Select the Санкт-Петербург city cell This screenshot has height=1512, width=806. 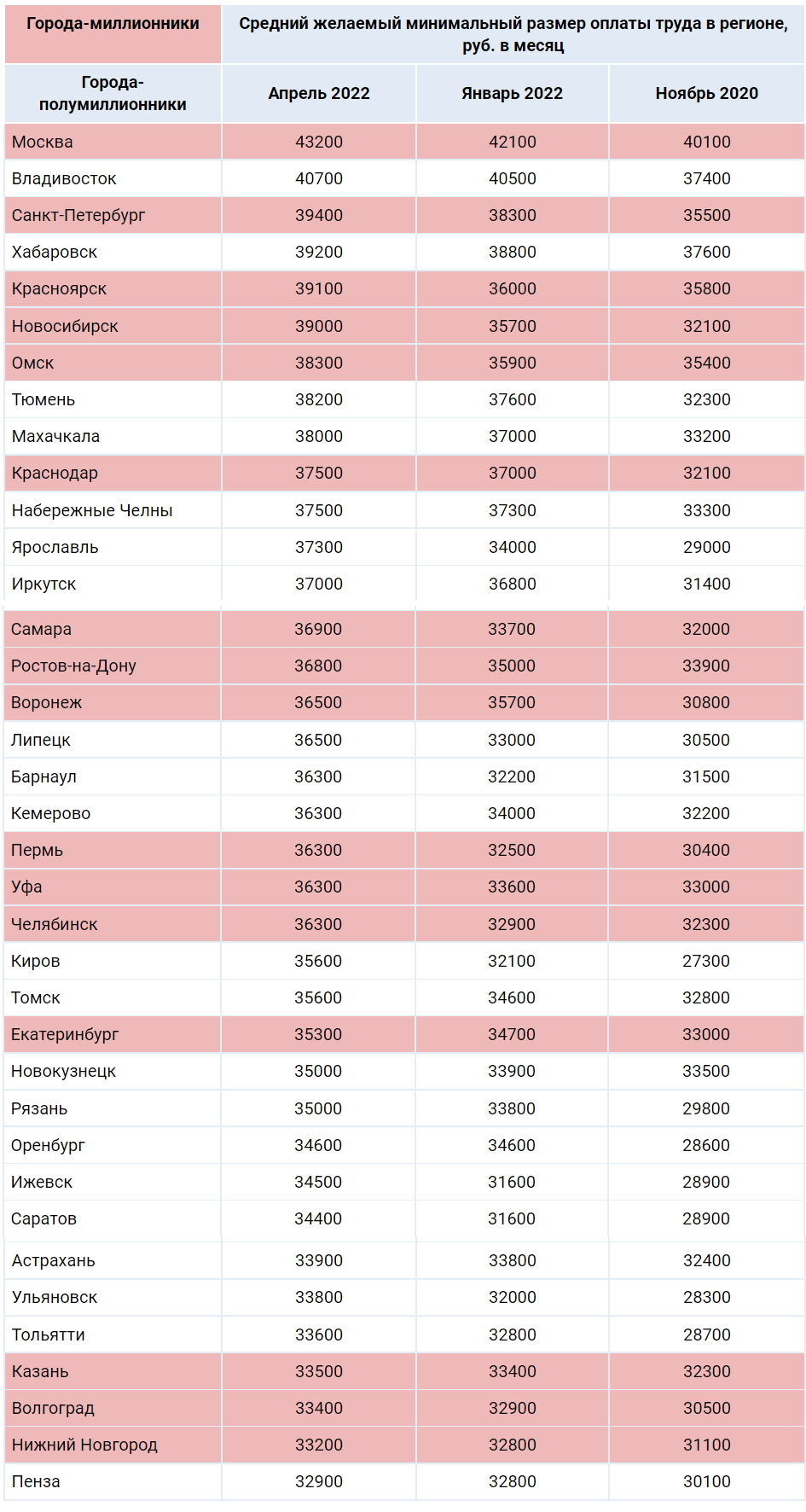[78, 216]
